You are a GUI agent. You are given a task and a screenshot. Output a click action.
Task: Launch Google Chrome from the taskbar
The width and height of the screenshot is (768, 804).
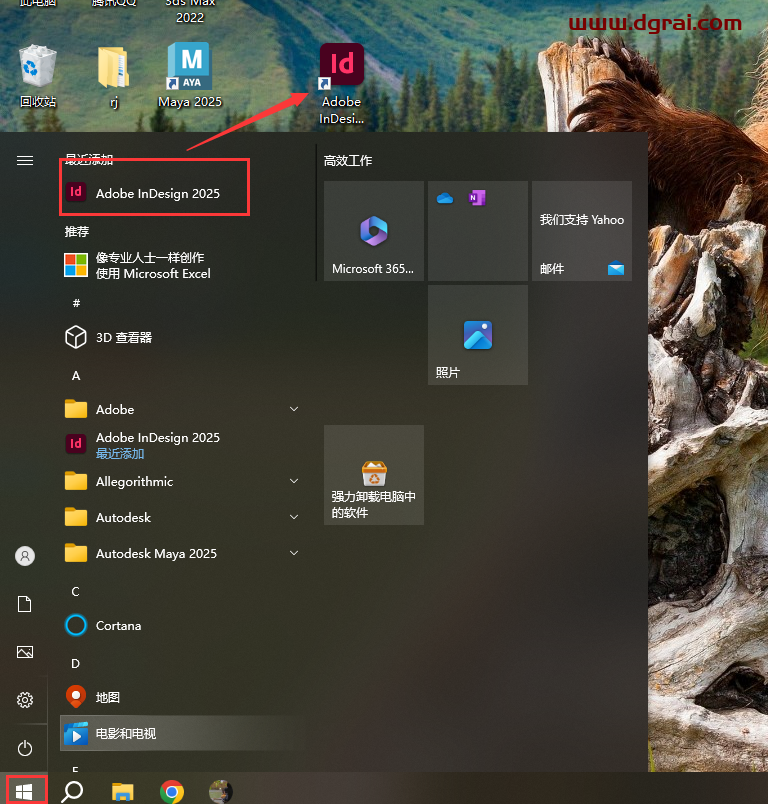[172, 791]
